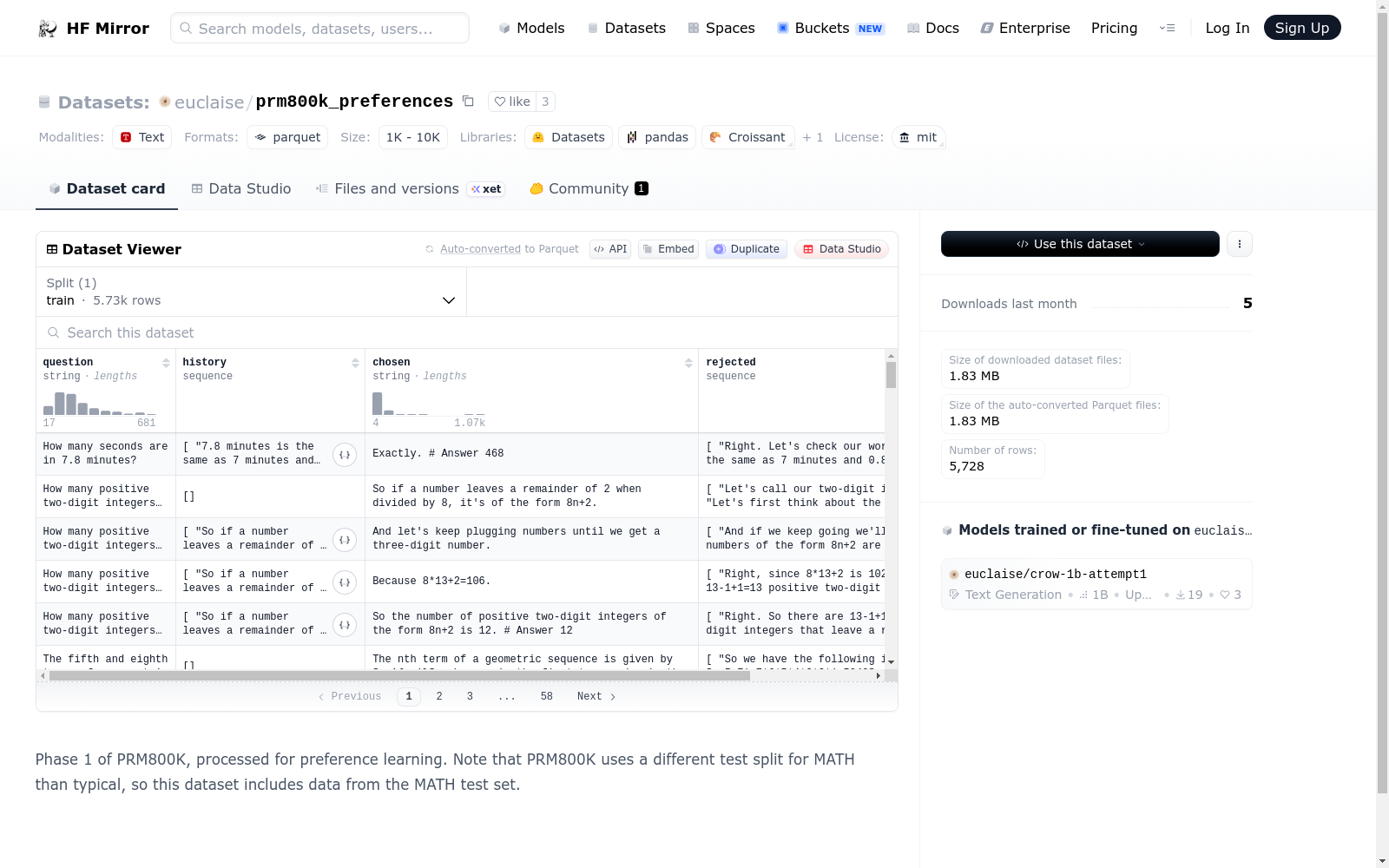Open the Pricing page
1389x868 pixels.
click(x=1114, y=28)
